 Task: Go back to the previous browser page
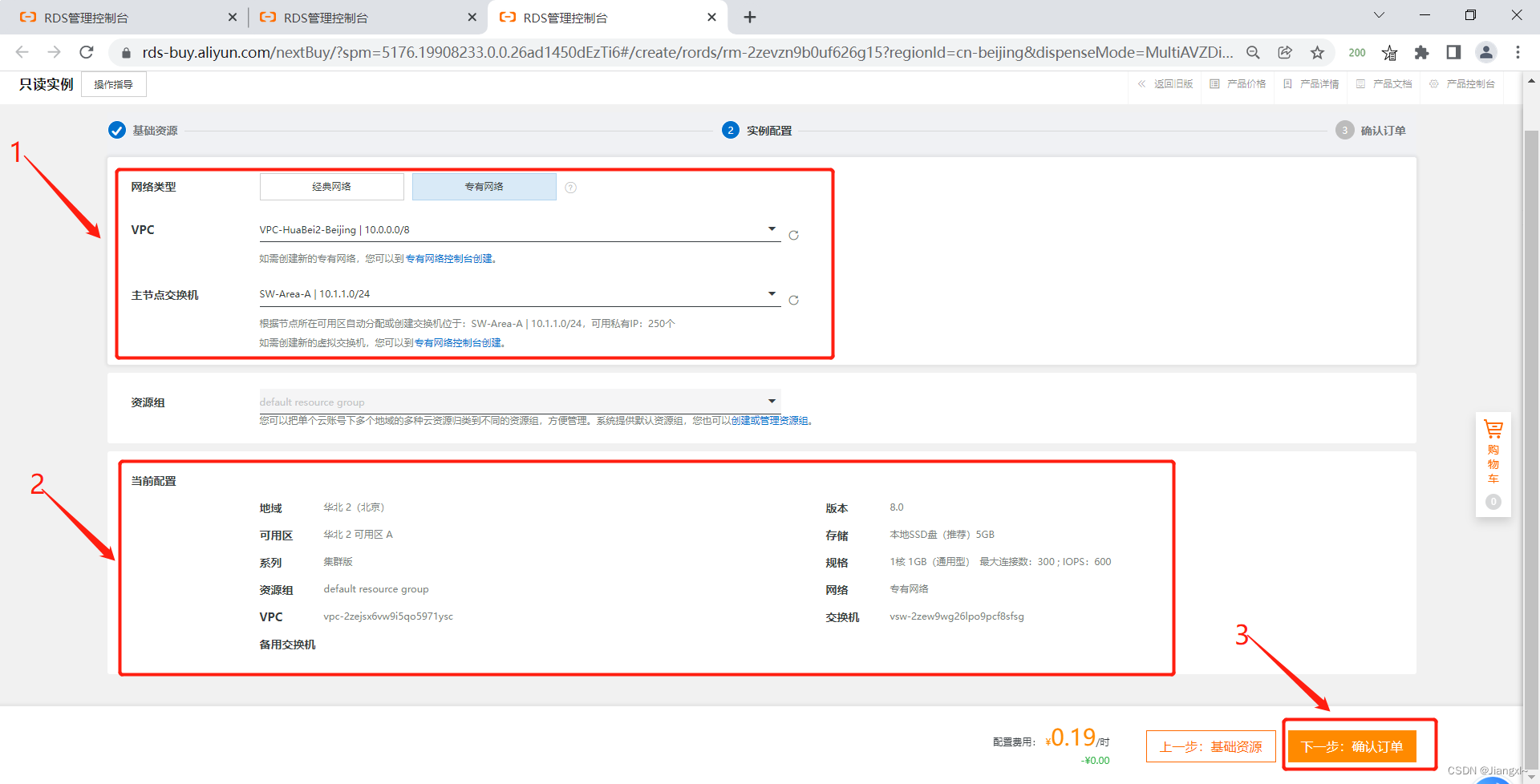coord(22,52)
